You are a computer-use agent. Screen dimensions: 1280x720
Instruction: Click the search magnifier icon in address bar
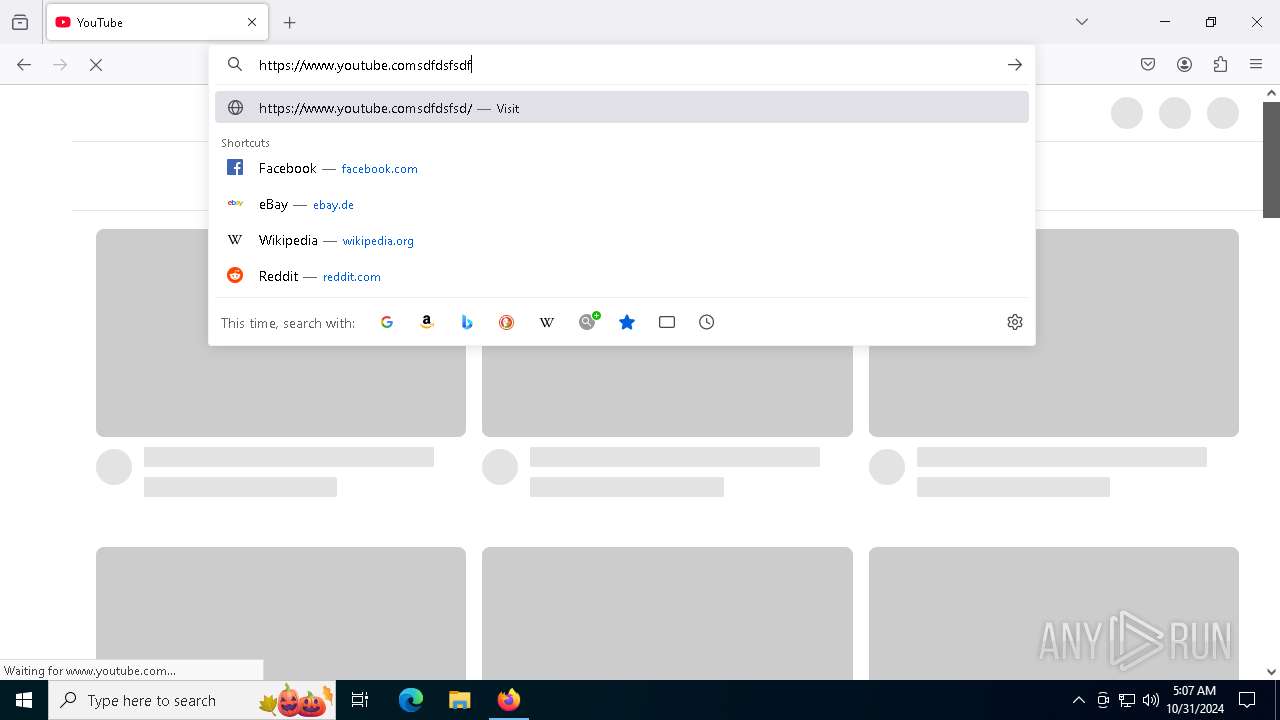[x=235, y=64]
